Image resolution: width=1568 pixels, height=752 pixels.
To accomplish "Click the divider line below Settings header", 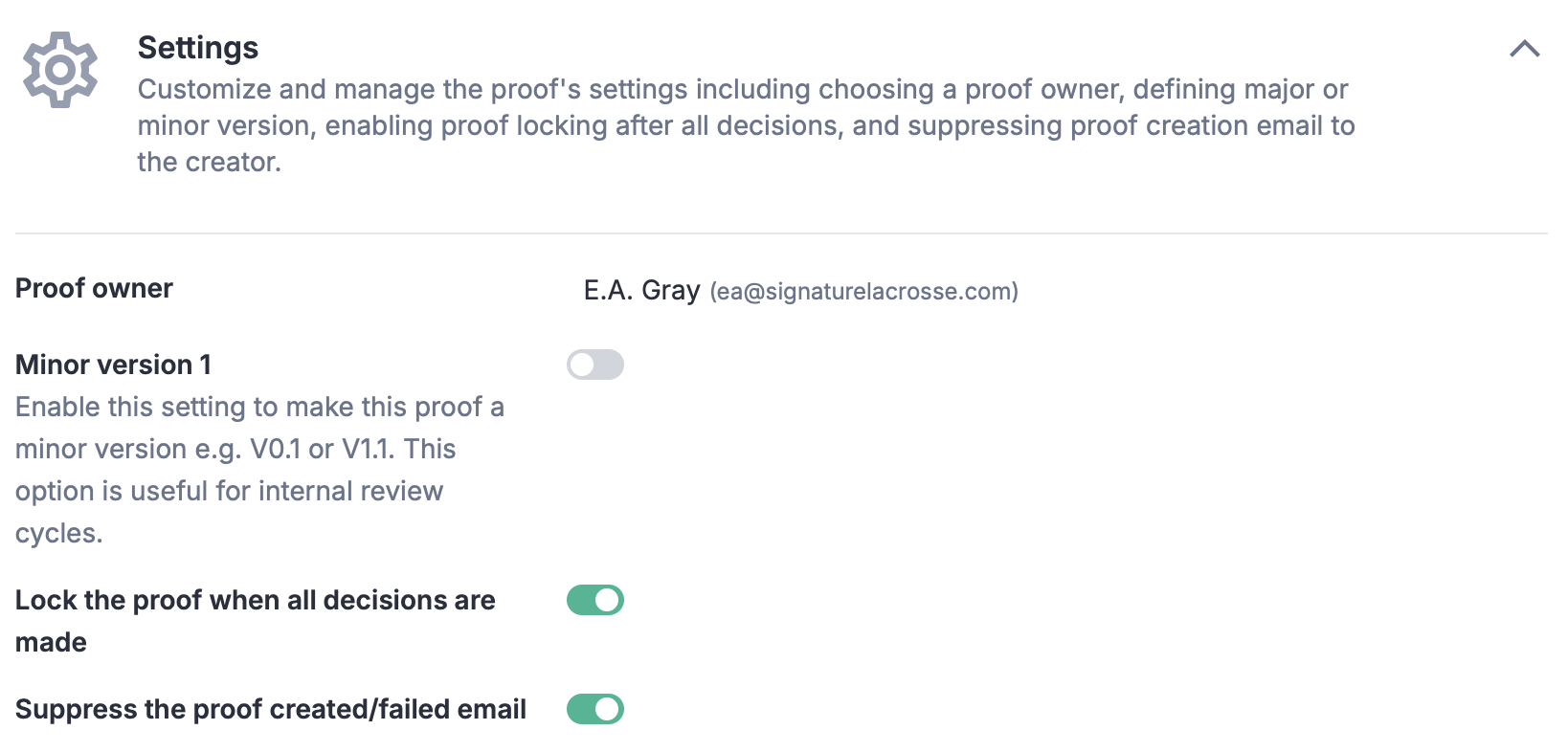I will 781,233.
